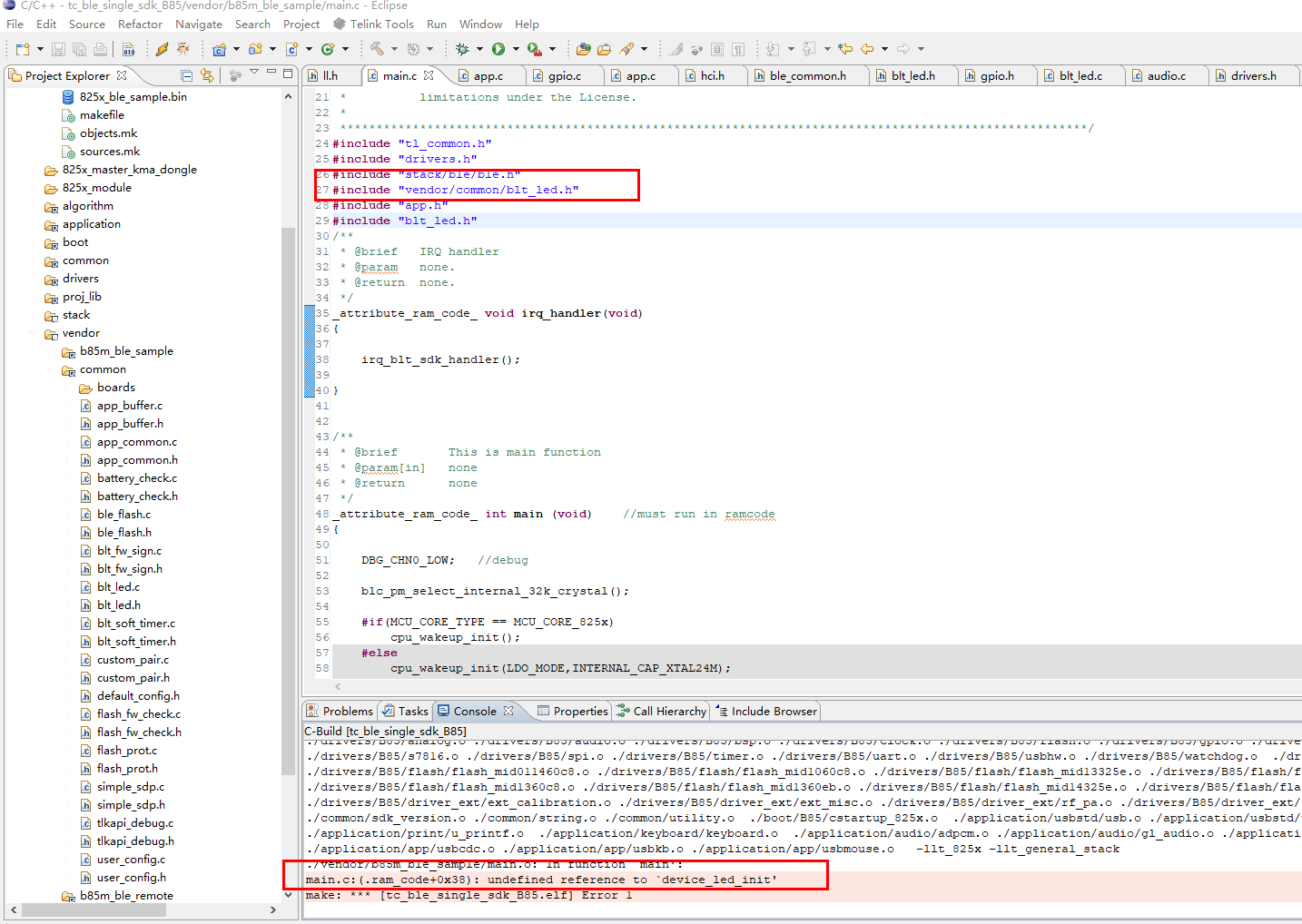Select user_config.h in Project Explorer
Viewport: 1302px width, 924px height.
click(x=132, y=878)
